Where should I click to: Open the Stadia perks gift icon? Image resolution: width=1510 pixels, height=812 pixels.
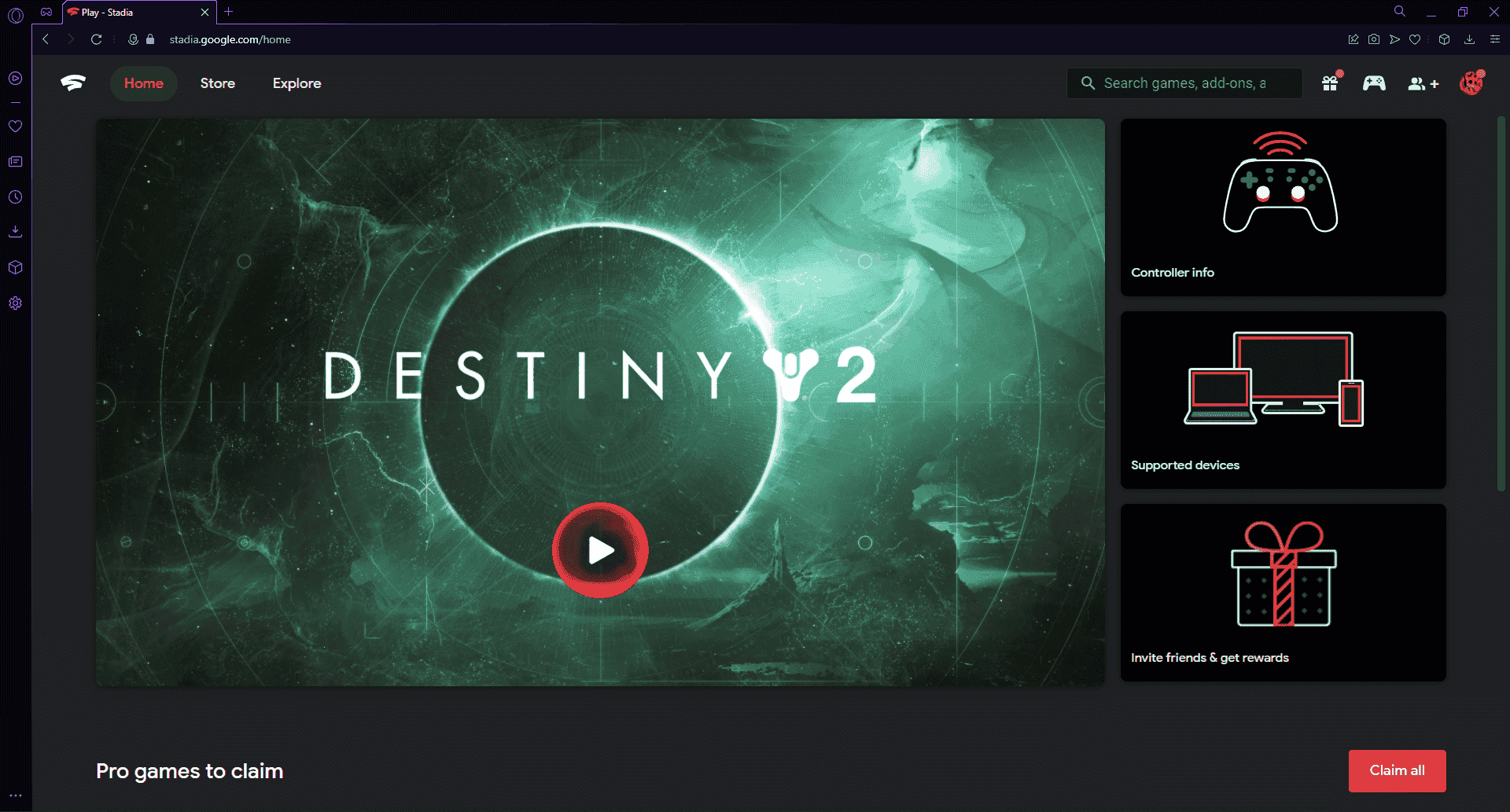coord(1330,83)
